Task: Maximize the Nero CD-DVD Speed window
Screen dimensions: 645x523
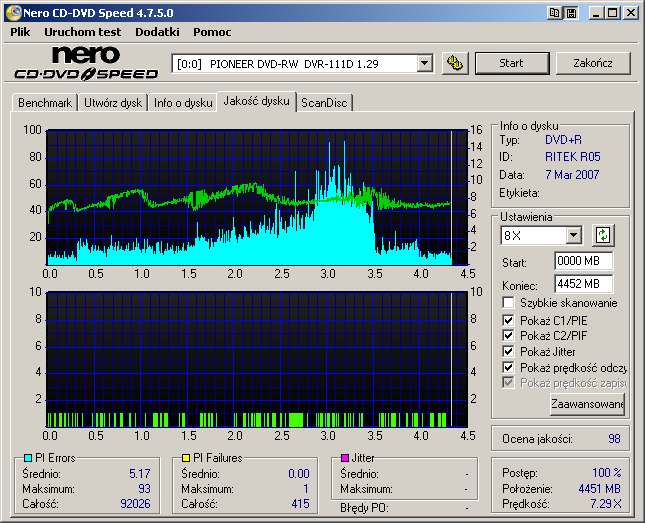Action: [613, 13]
